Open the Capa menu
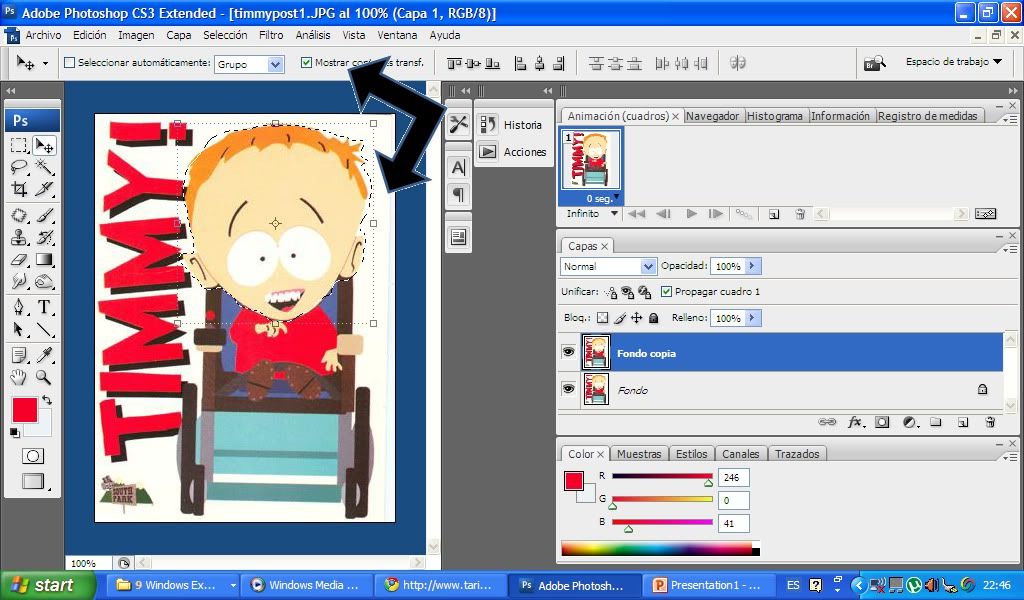Screen dimensions: 1024x600 tap(178, 35)
